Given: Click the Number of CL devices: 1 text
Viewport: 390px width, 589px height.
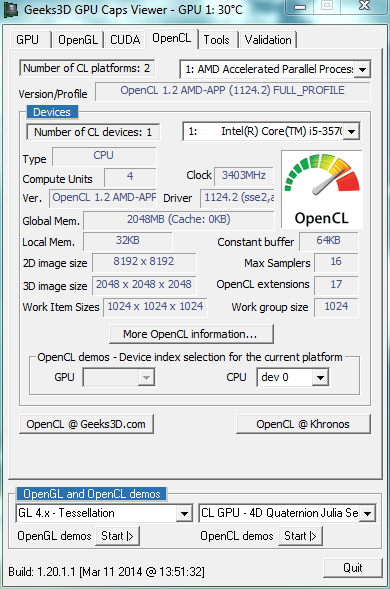Looking at the screenshot, I should [93, 132].
